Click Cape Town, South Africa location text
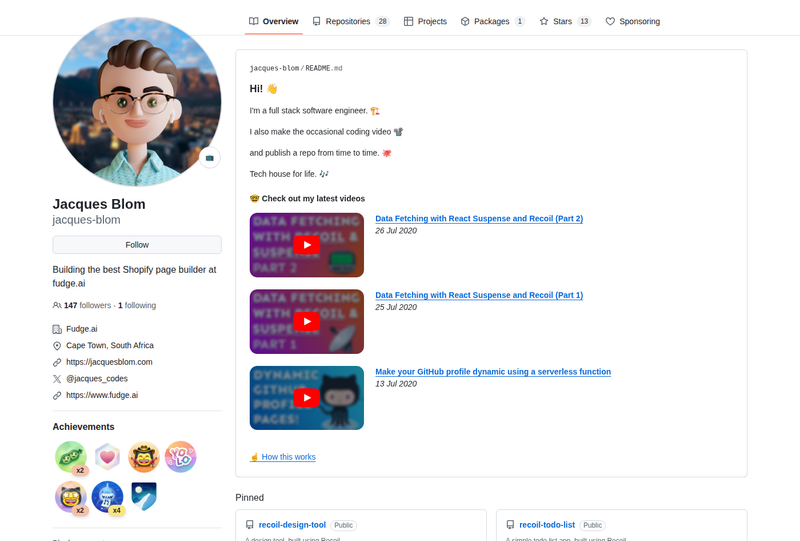This screenshot has height=541, width=800. pos(110,346)
